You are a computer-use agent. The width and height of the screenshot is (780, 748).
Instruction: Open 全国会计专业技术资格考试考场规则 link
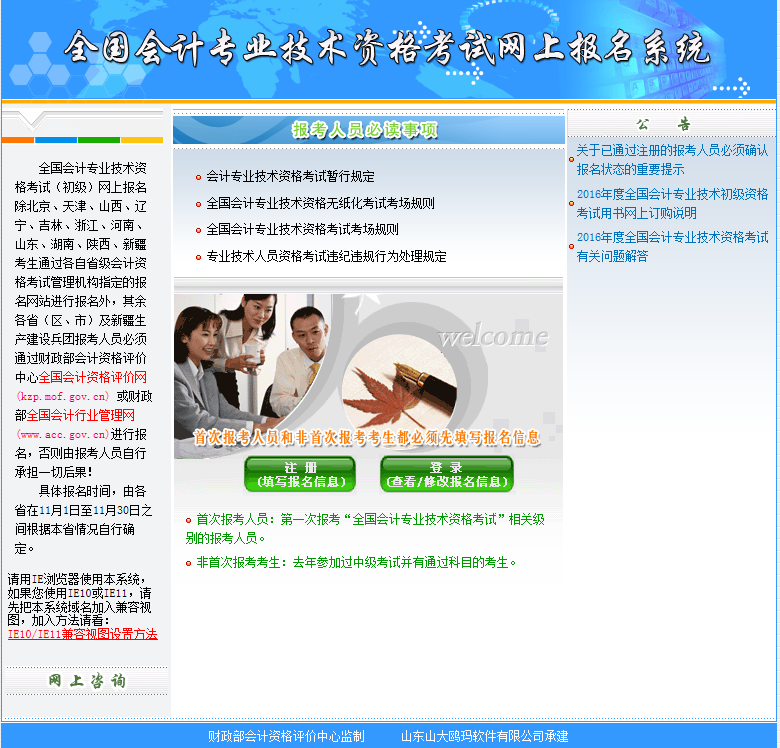(x=302, y=229)
